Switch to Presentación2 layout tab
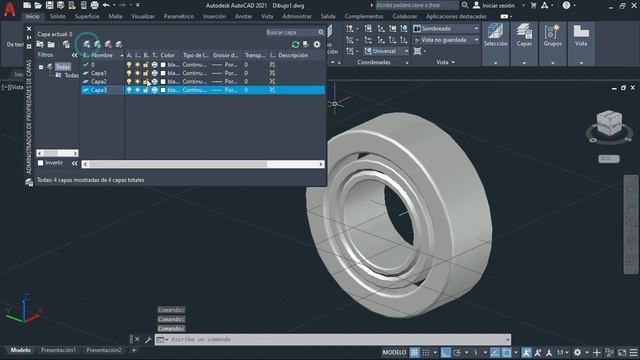Screen dimensions: 640x360 point(104,350)
